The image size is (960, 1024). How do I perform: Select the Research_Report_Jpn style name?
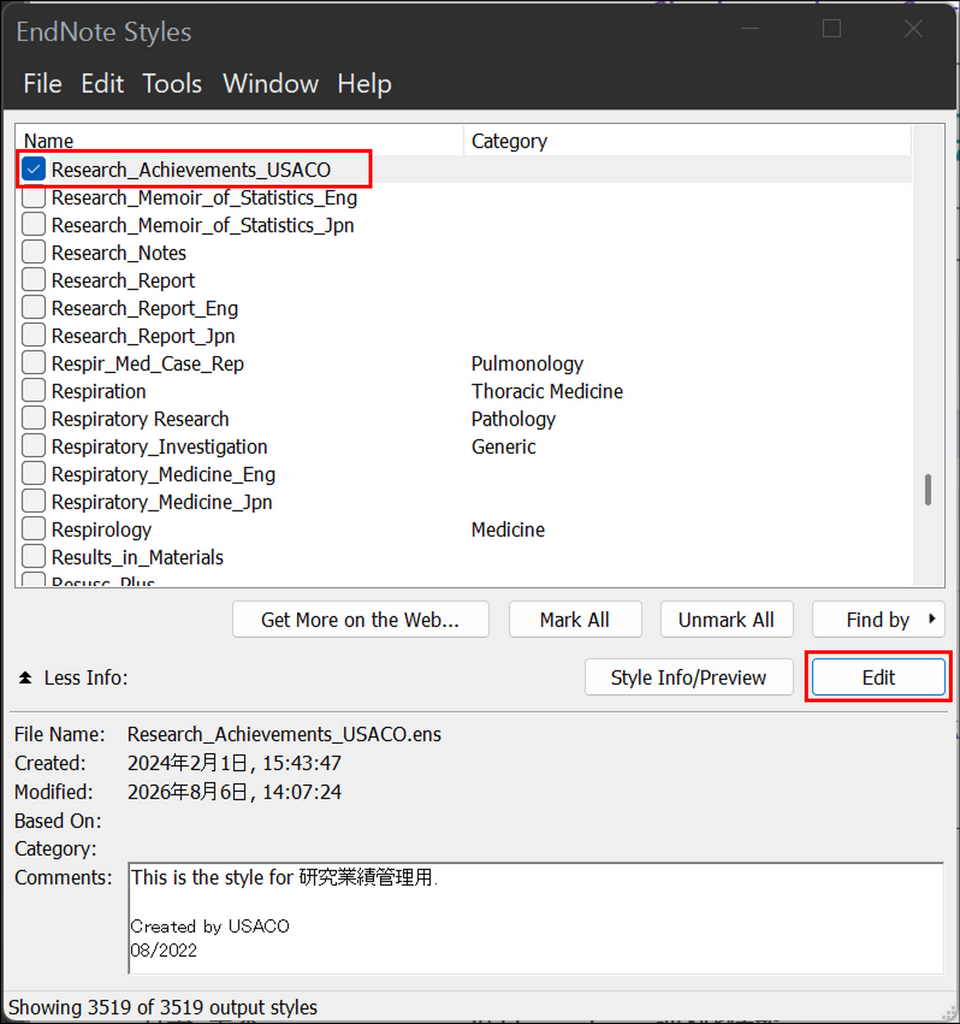click(x=143, y=336)
